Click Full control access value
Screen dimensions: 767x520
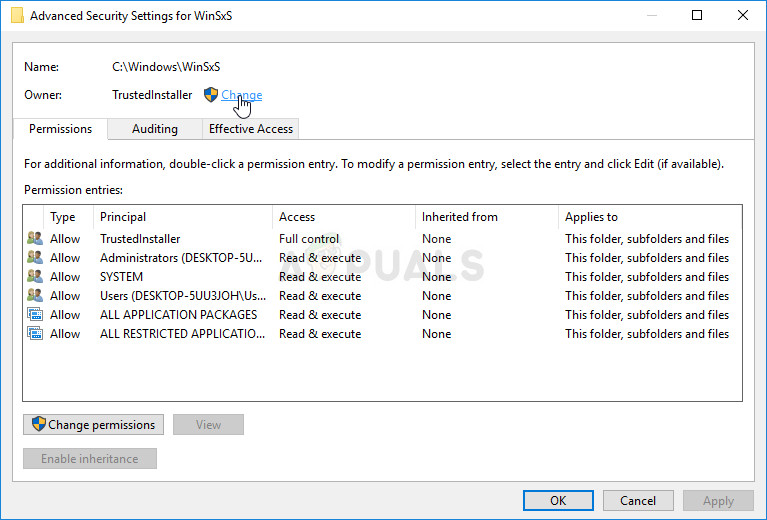[x=309, y=239]
